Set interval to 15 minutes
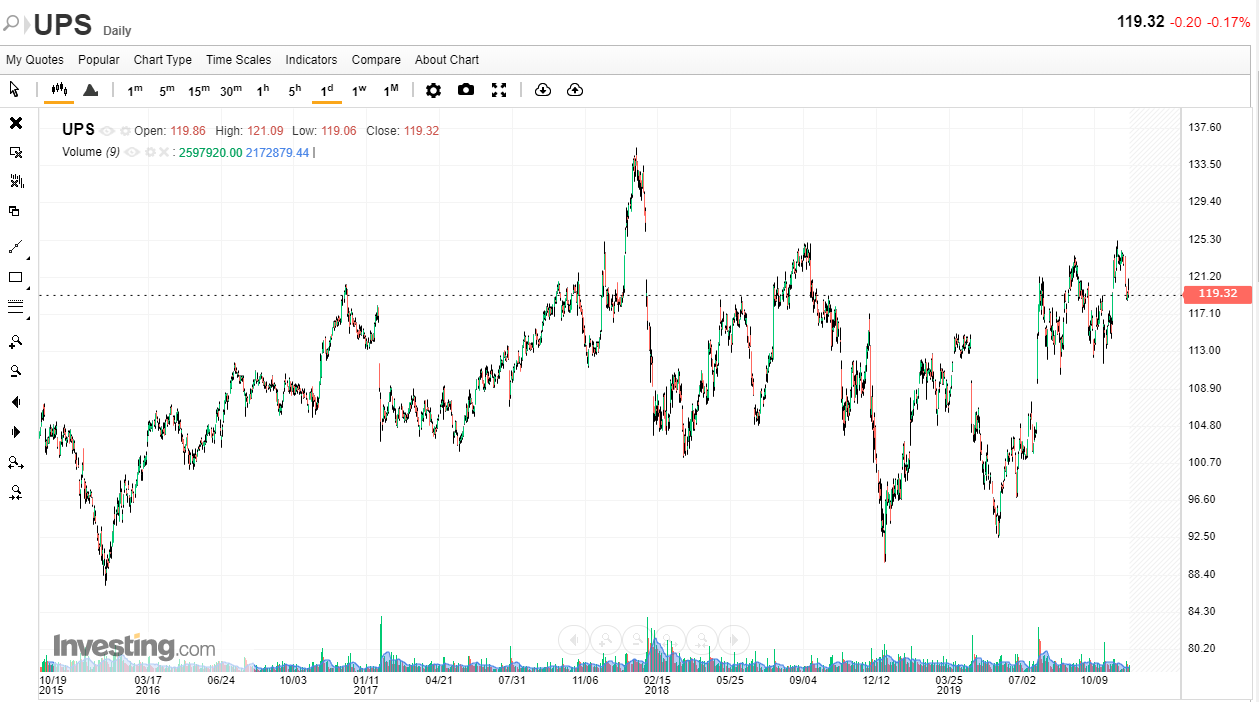 pyautogui.click(x=199, y=90)
